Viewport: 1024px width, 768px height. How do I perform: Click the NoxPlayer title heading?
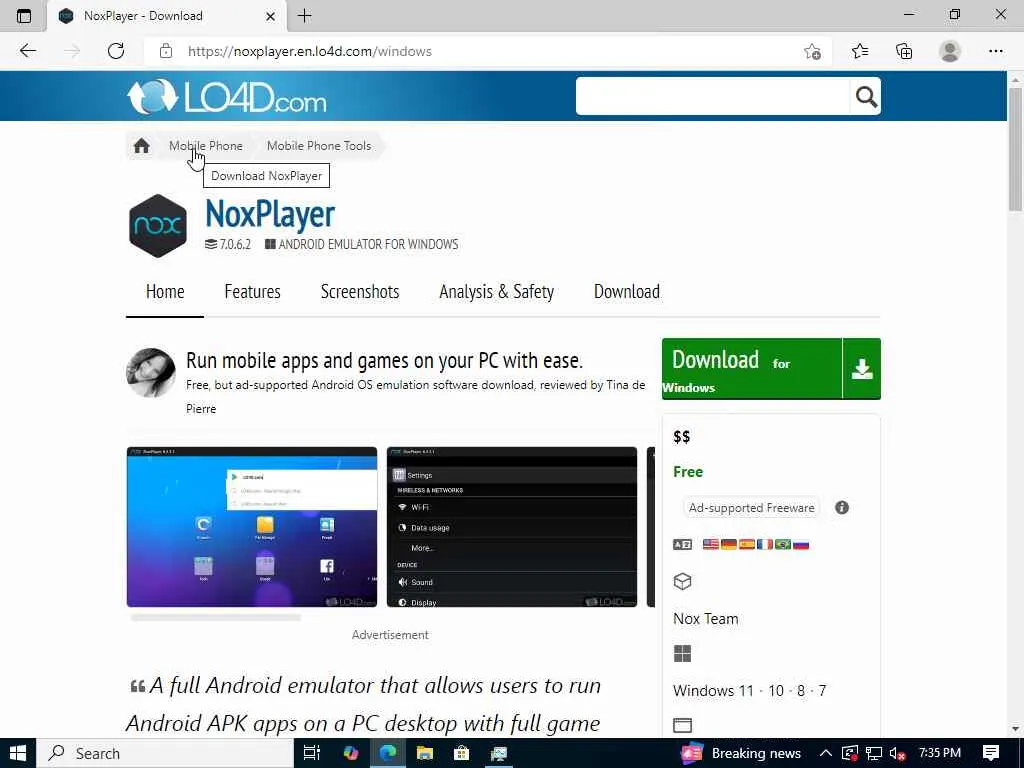click(270, 214)
